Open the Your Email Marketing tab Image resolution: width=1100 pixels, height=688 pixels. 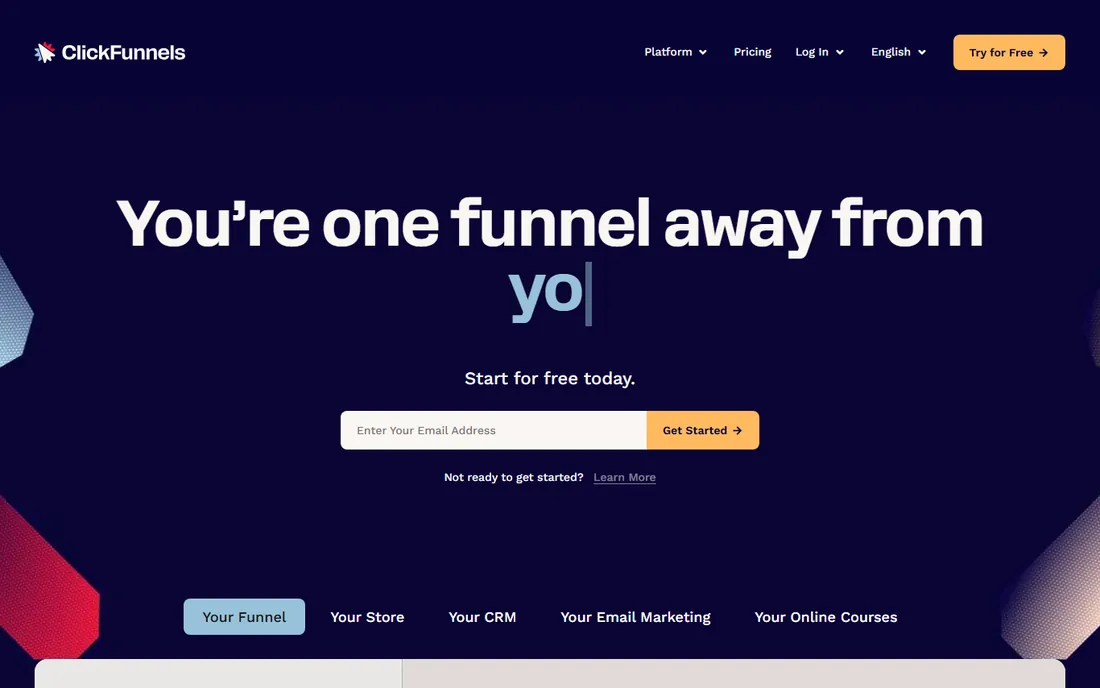(636, 616)
